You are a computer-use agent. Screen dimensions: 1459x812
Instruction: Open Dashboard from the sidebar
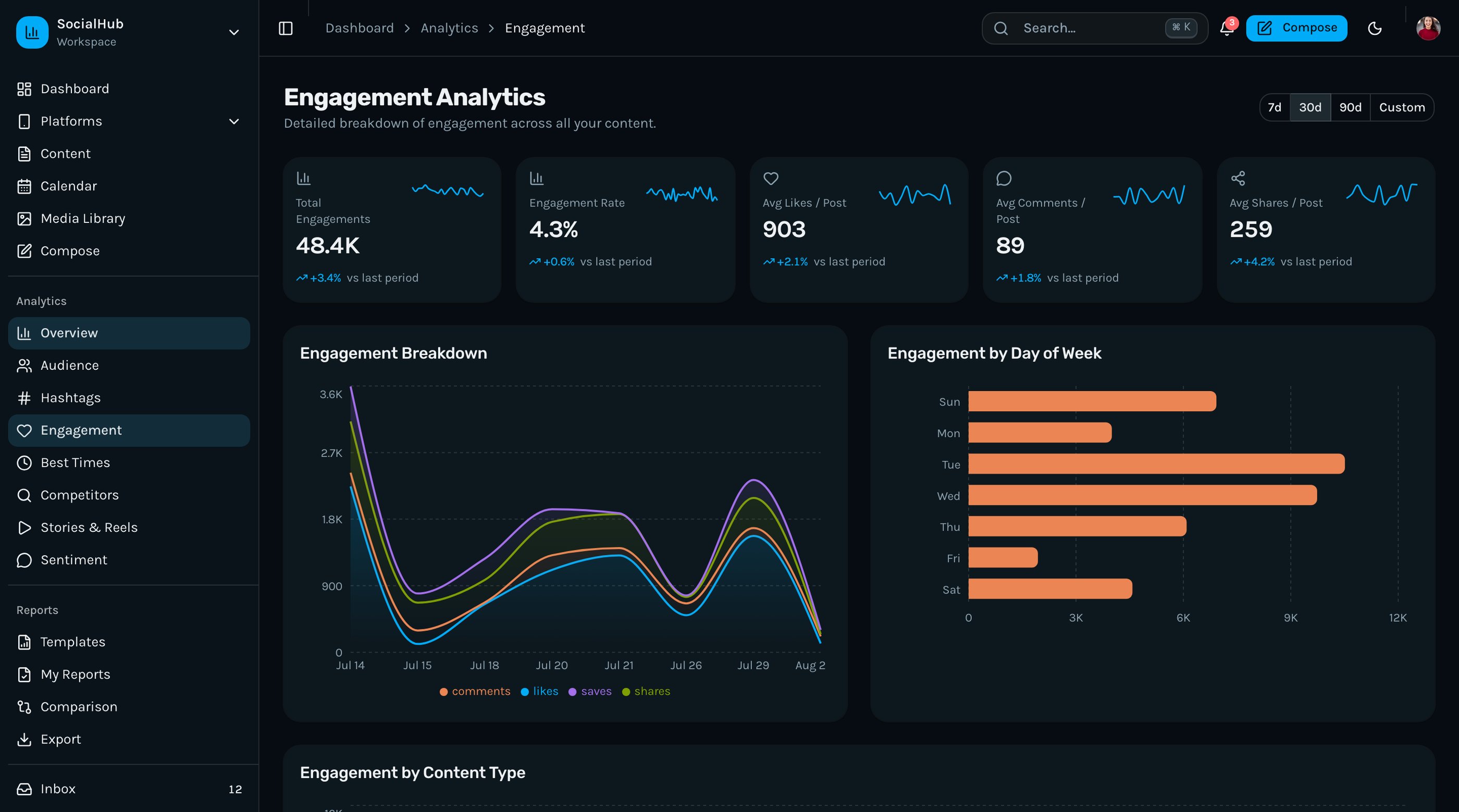pyautogui.click(x=129, y=89)
